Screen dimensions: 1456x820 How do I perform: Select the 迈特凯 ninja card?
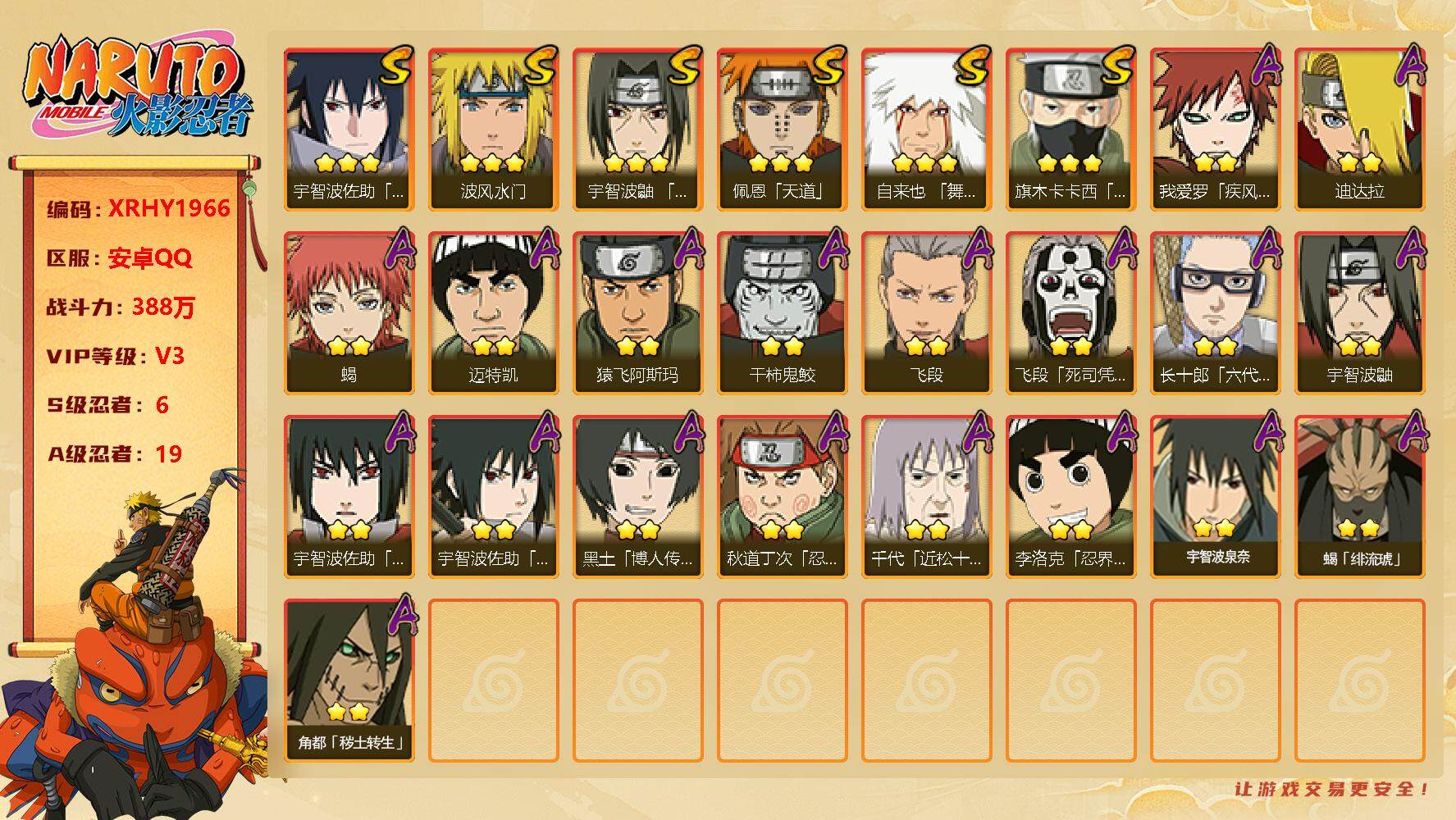pos(493,313)
